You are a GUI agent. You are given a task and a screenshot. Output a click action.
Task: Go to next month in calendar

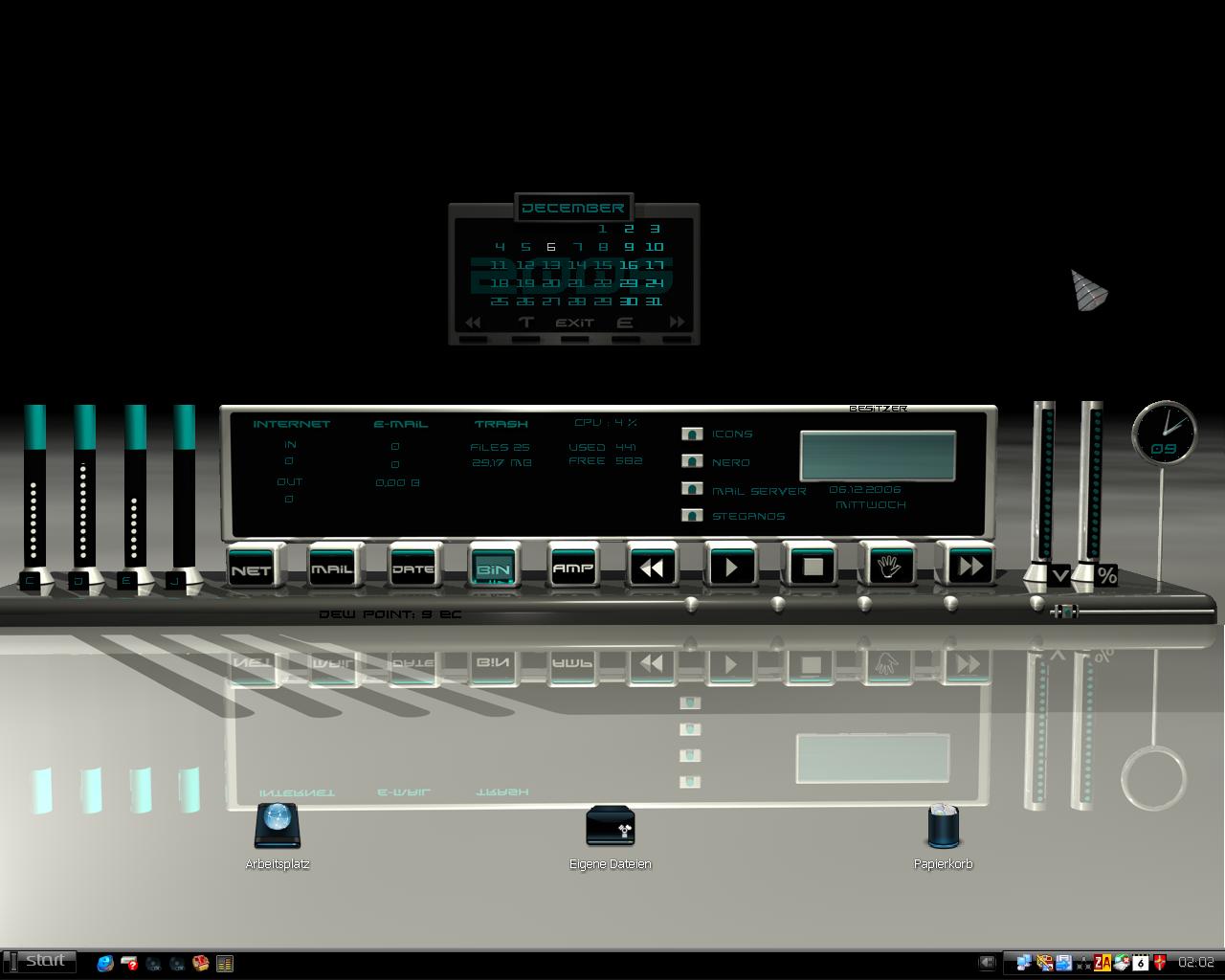coord(677,323)
